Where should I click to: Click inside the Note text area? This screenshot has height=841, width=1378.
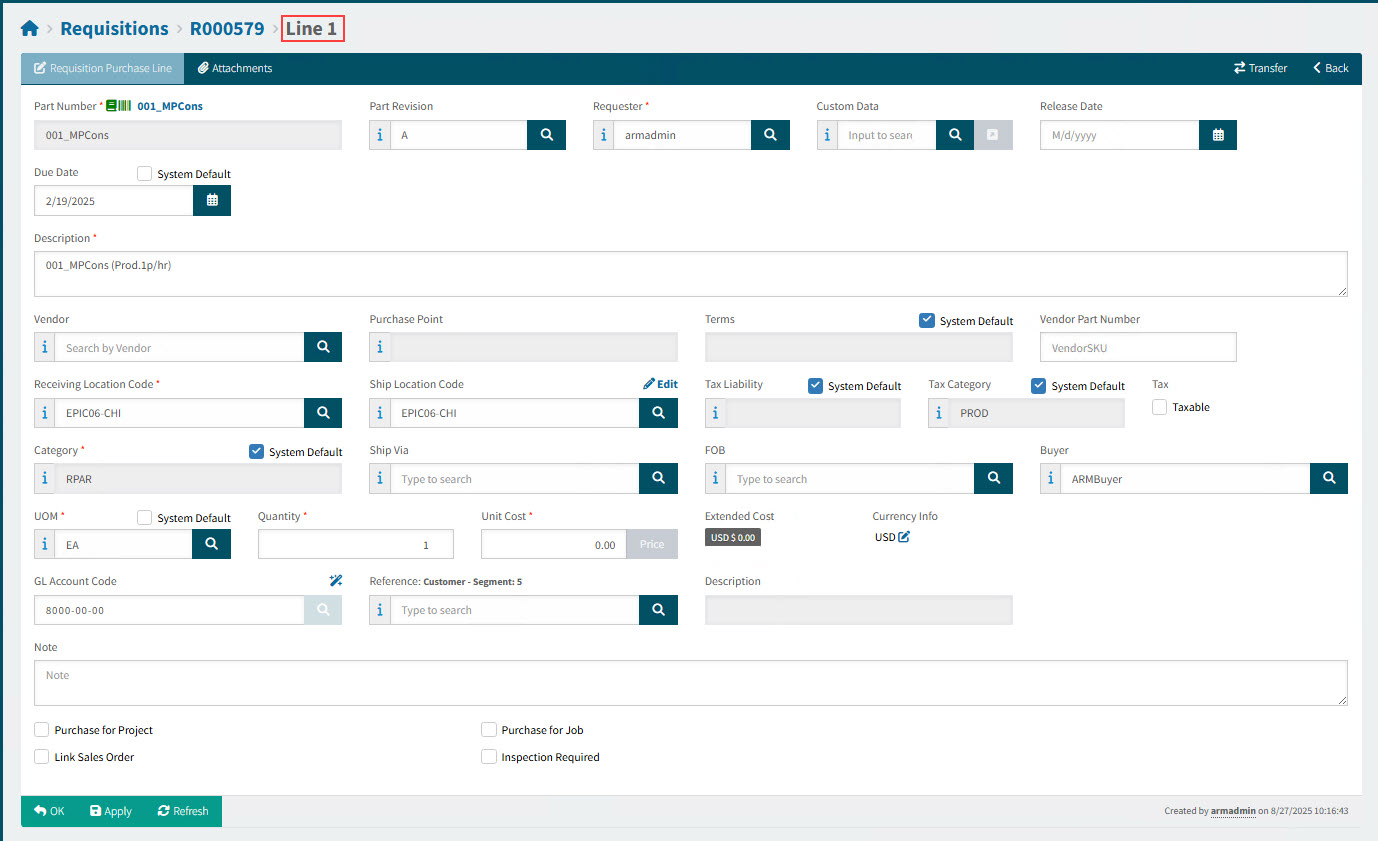[690, 683]
